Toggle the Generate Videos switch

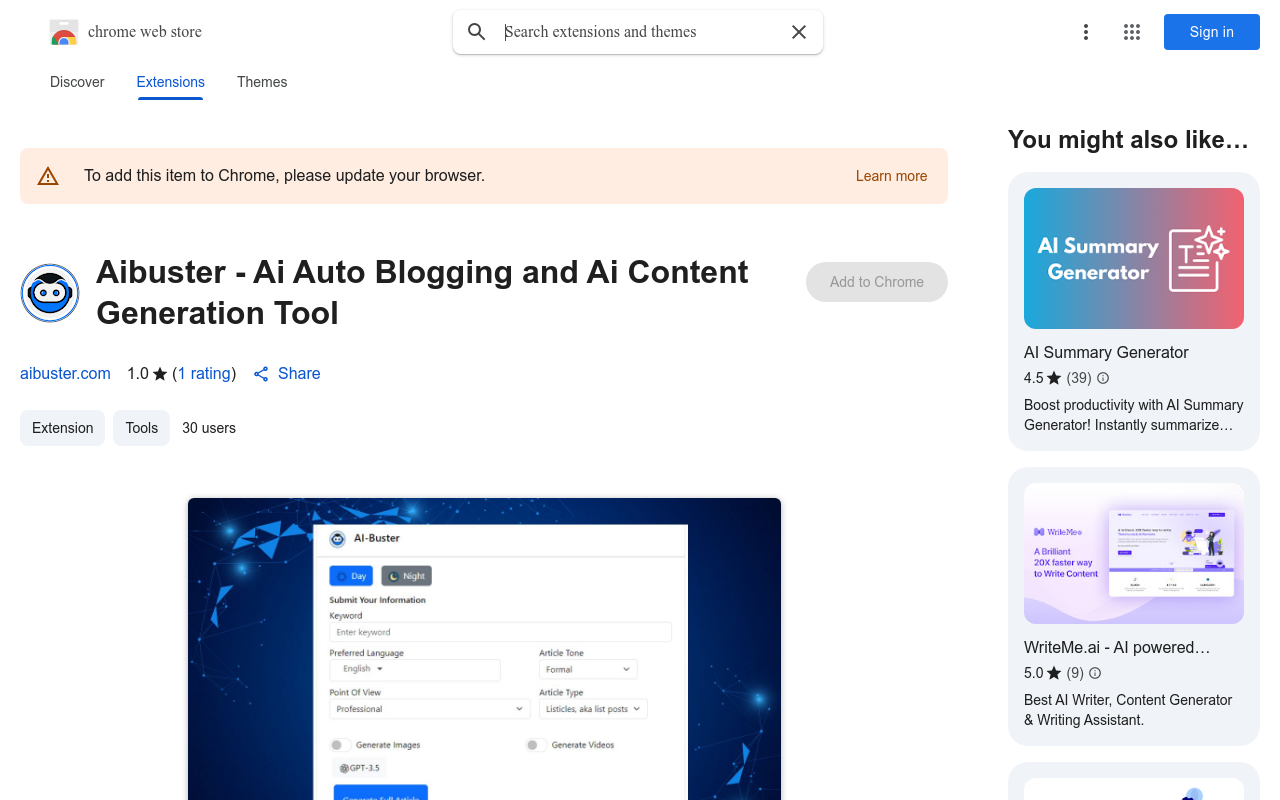pos(536,745)
